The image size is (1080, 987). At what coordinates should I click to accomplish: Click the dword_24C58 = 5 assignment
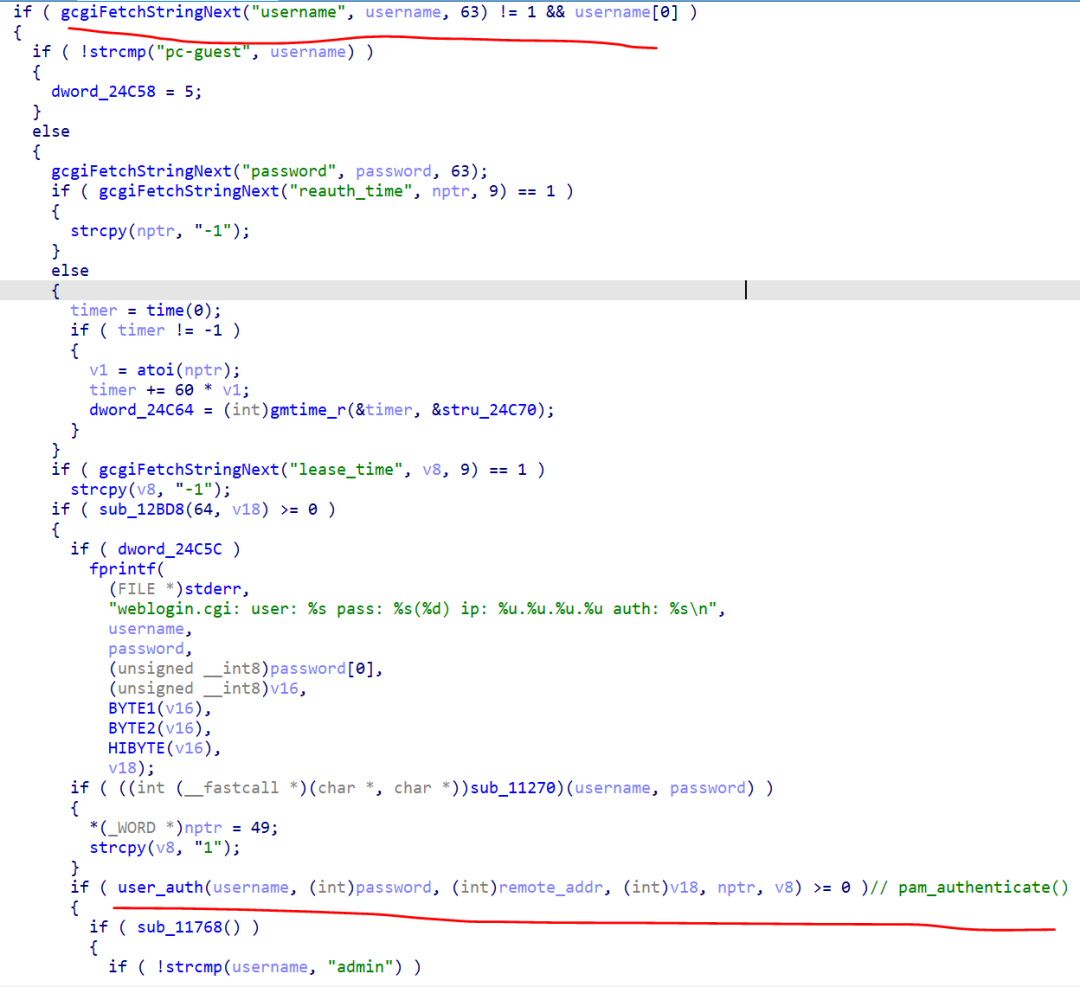[127, 92]
